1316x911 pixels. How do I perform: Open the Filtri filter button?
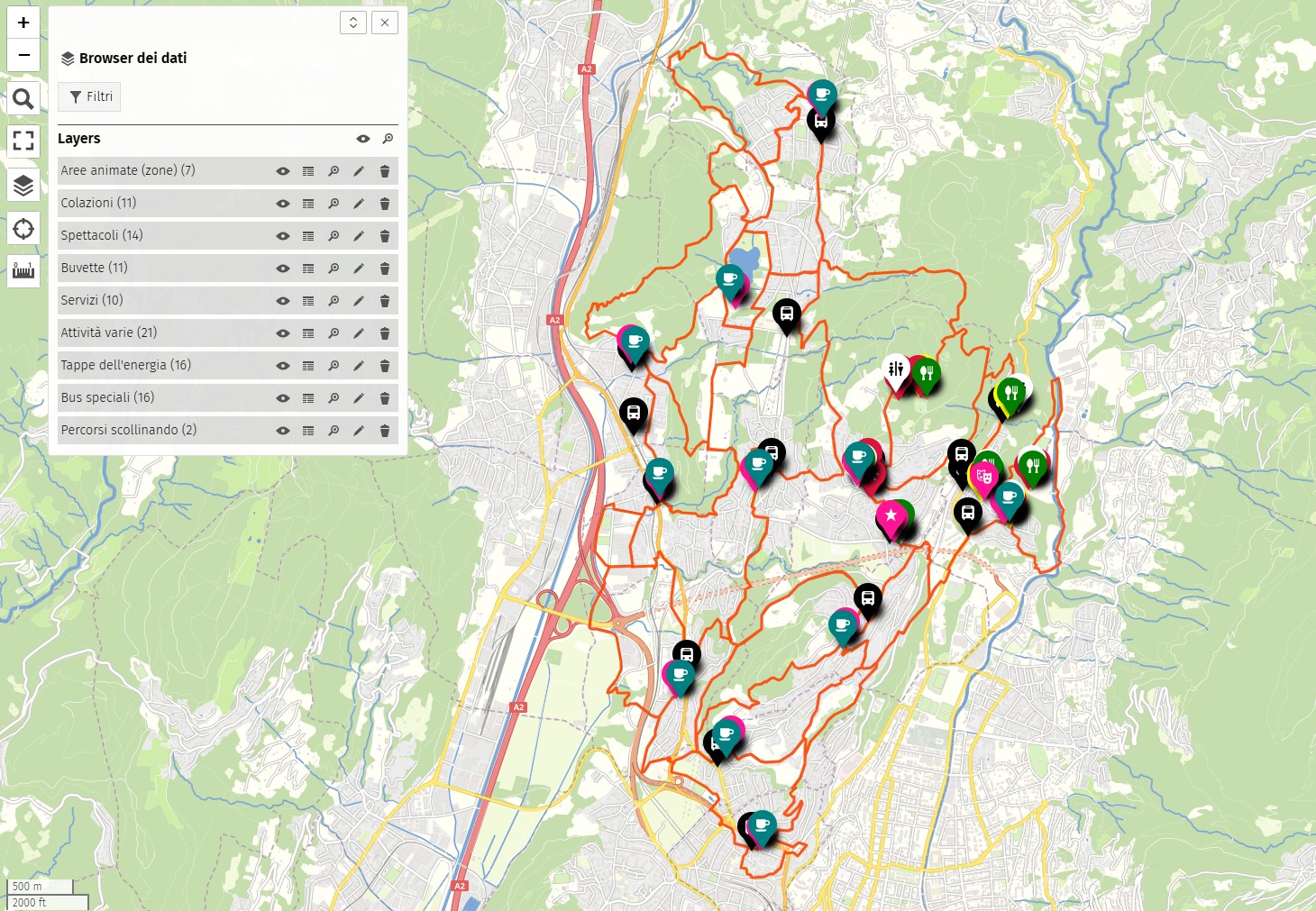(x=89, y=96)
